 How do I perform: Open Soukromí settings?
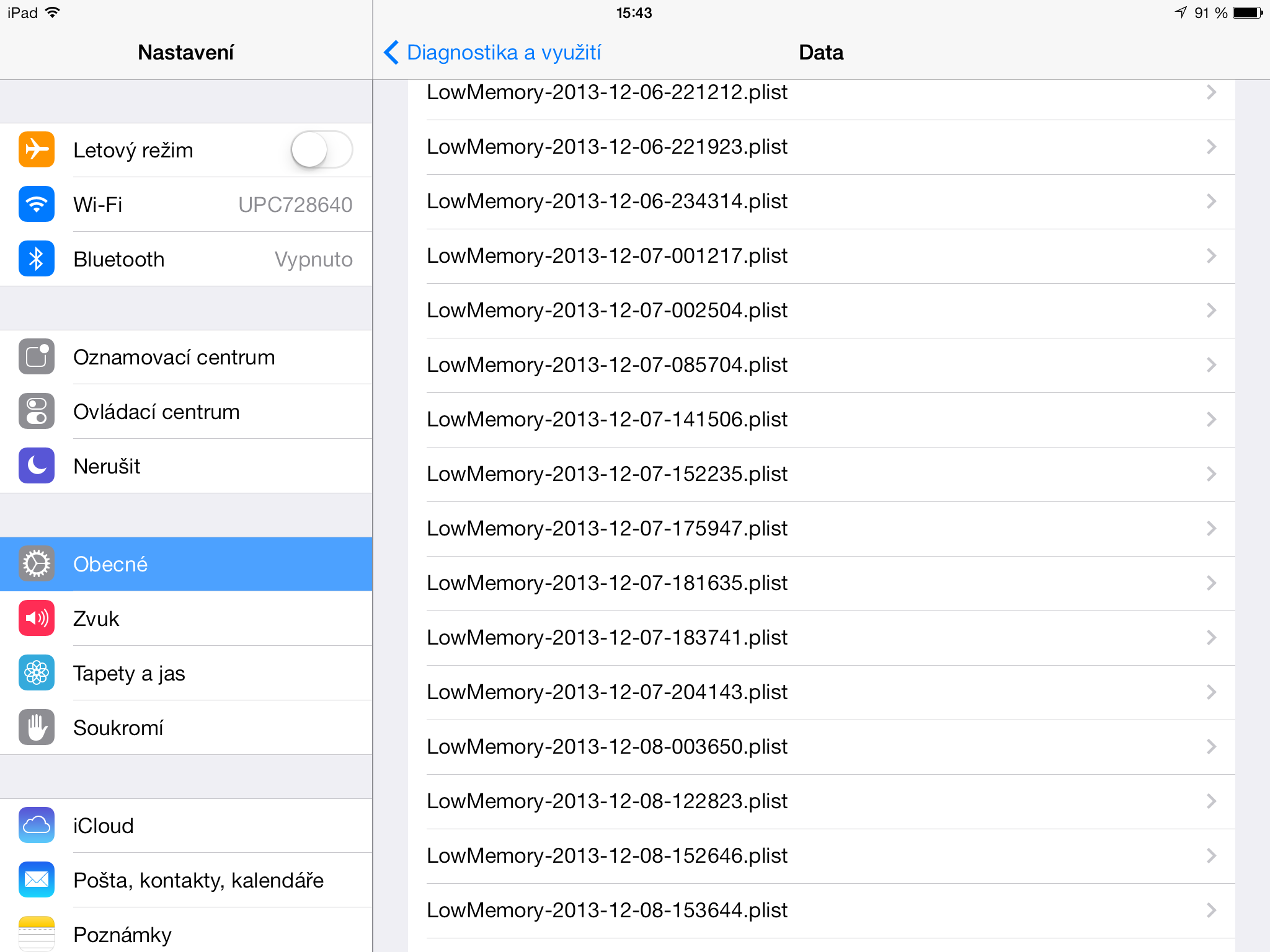click(x=186, y=728)
